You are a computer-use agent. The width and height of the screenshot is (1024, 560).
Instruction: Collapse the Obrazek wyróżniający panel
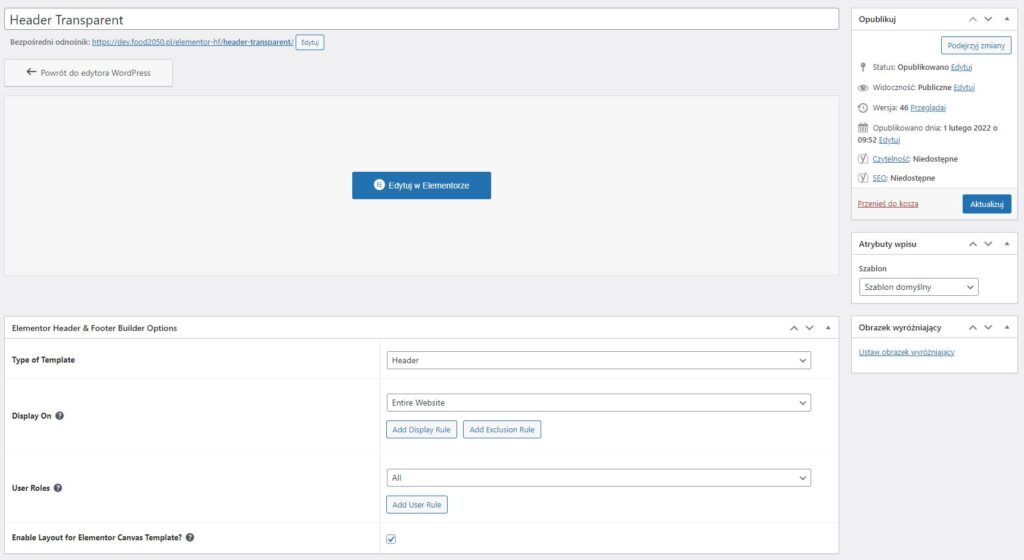1006,328
